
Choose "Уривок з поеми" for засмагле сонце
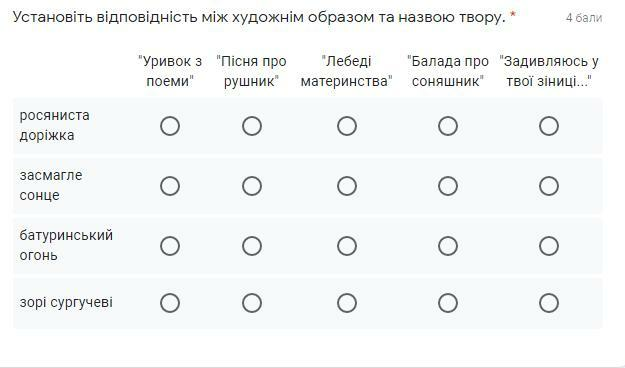click(170, 186)
